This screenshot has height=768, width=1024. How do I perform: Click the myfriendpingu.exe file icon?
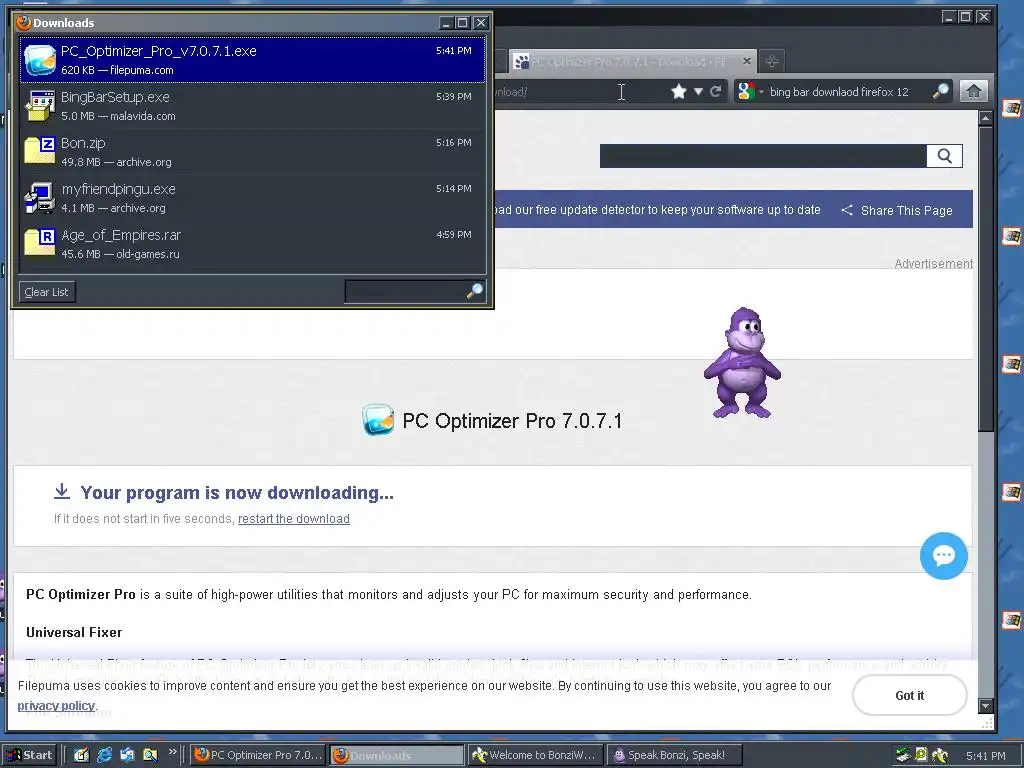(40, 198)
